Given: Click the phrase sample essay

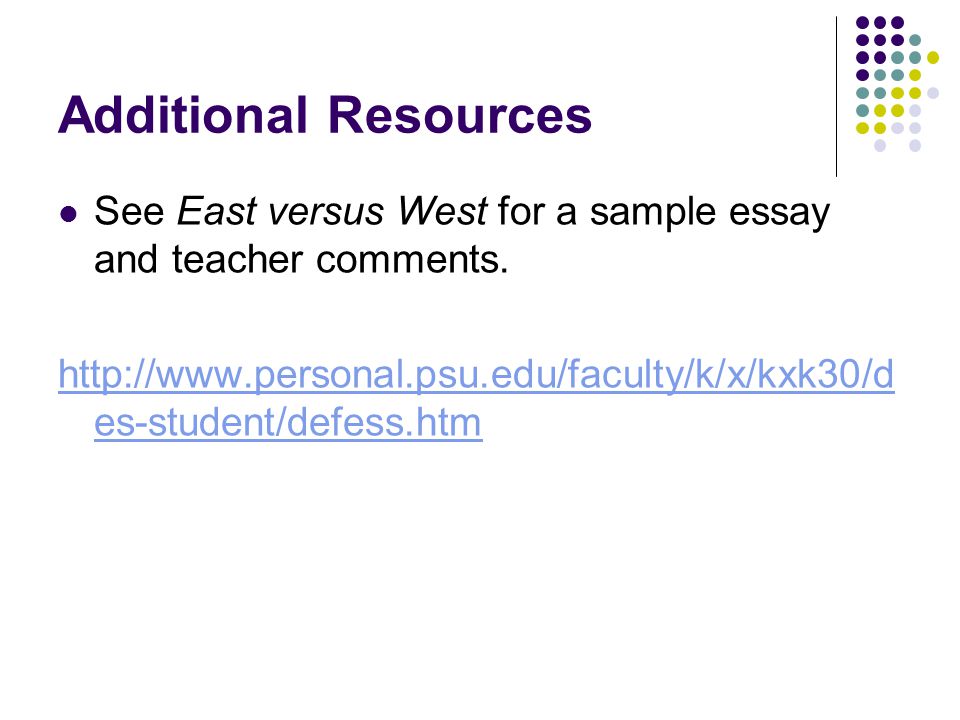Looking at the screenshot, I should coord(710,213).
